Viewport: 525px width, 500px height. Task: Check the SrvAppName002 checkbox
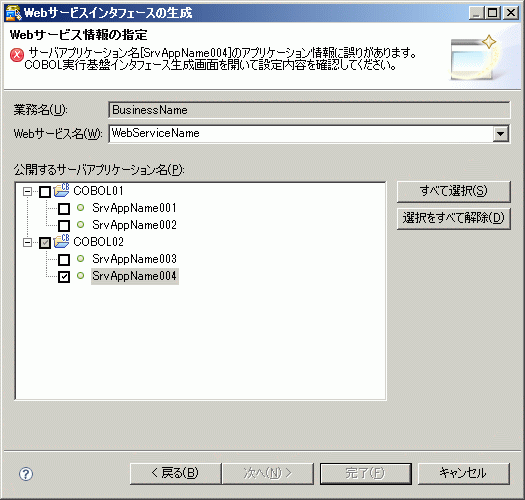click(64, 226)
